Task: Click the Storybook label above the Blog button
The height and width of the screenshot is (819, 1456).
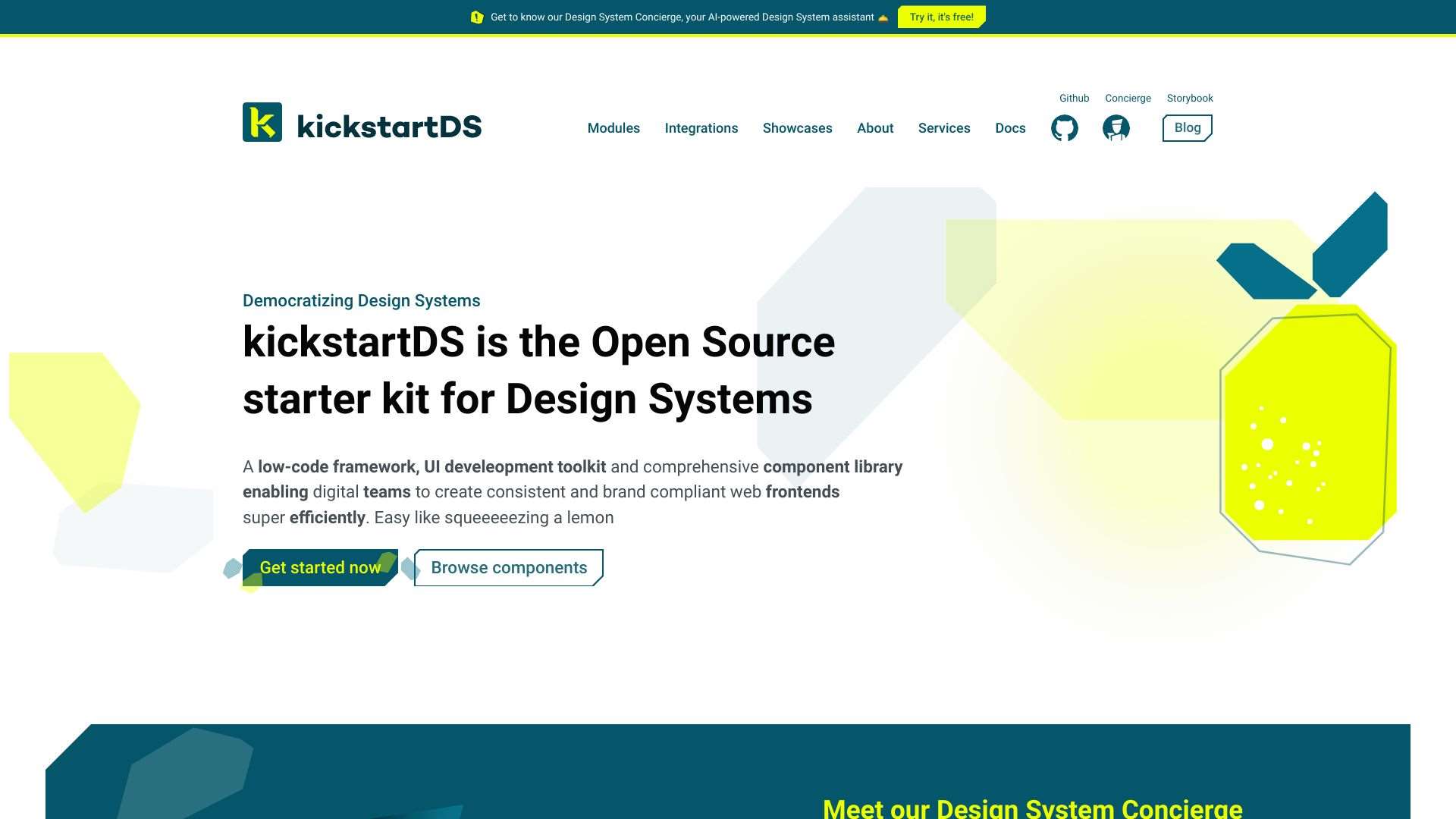Action: point(1190,98)
